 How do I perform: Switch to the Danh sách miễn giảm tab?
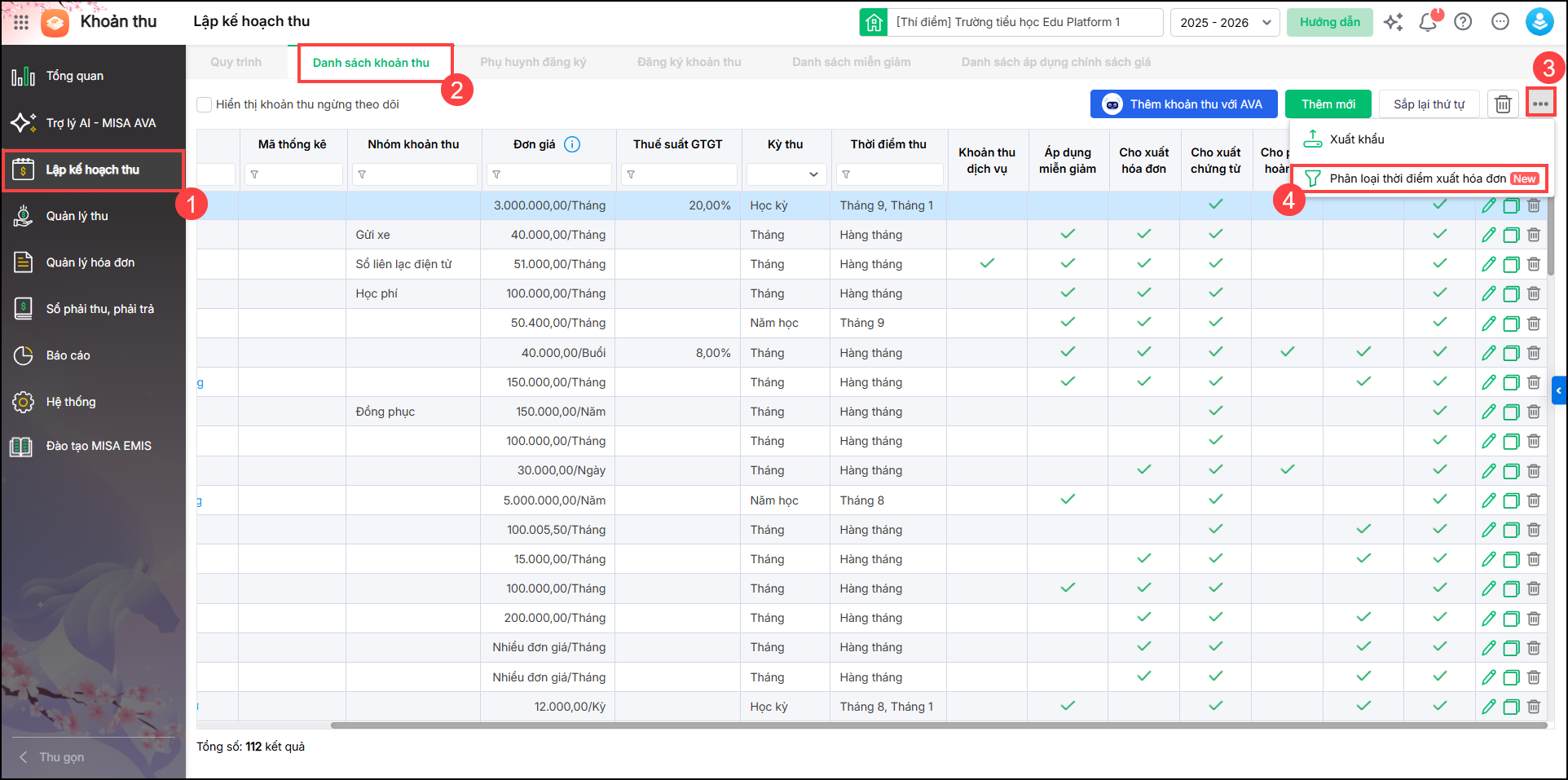click(851, 62)
